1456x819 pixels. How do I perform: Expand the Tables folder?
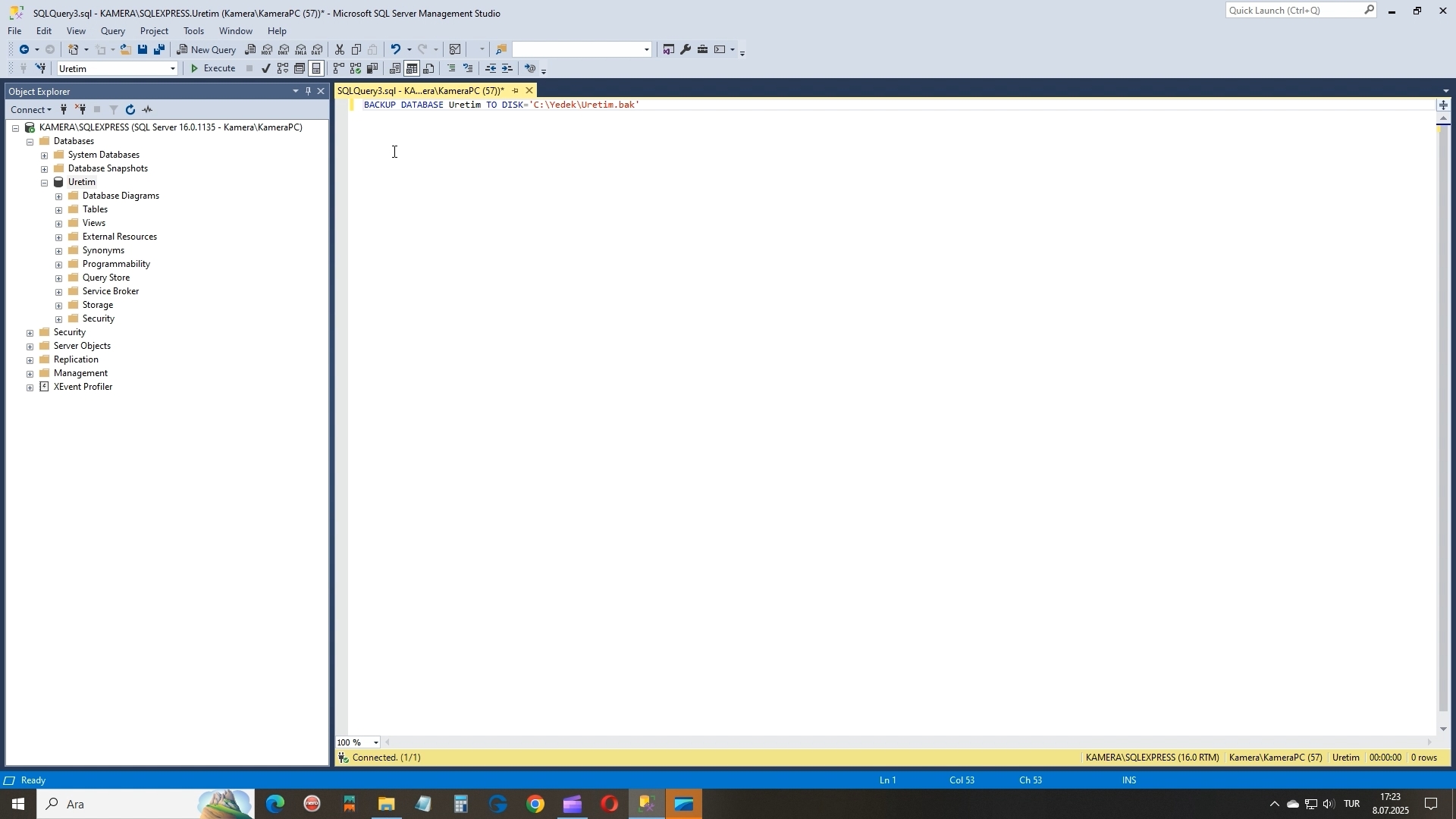click(59, 210)
